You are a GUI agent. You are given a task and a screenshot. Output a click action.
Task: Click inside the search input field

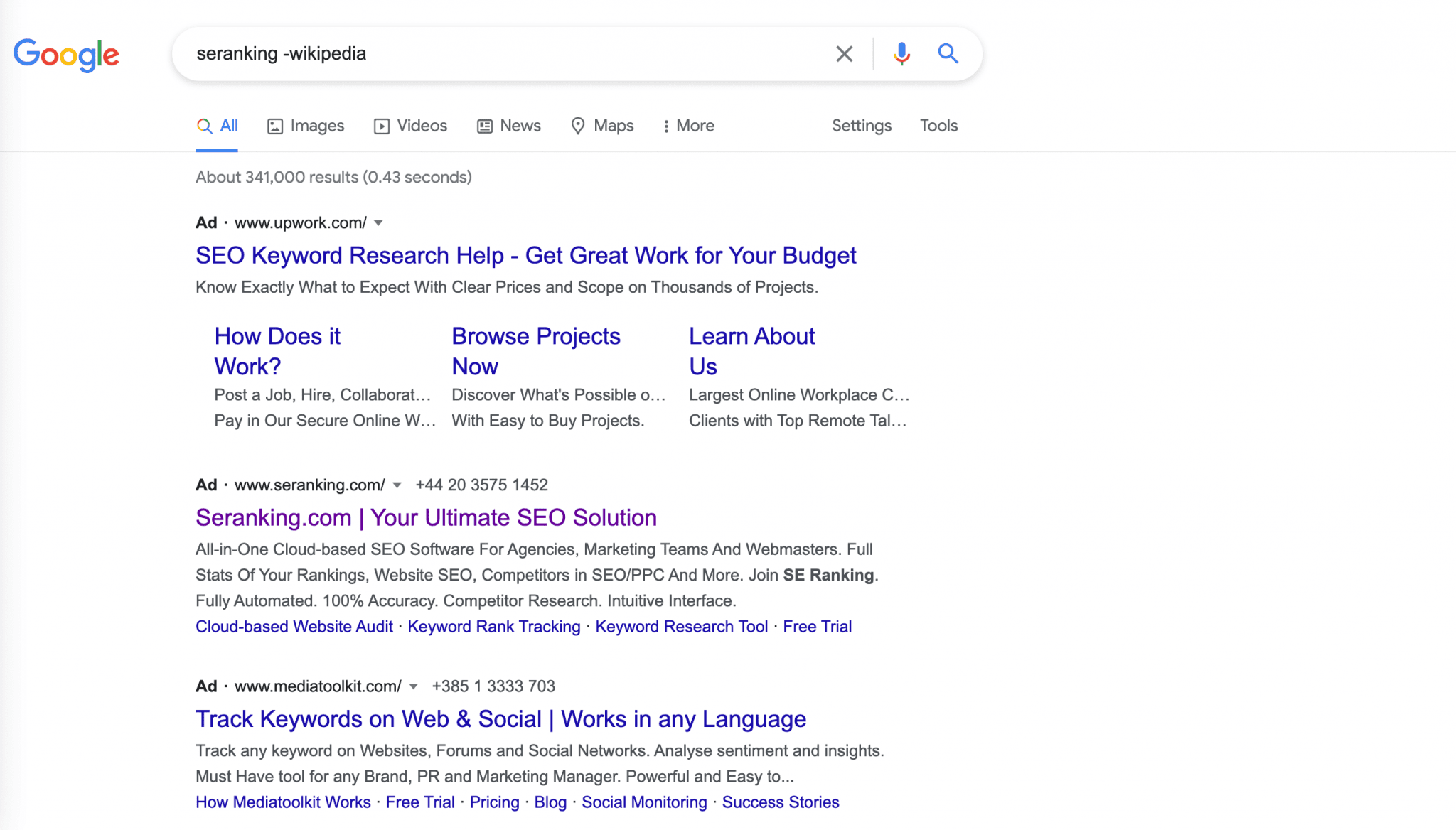coord(498,53)
